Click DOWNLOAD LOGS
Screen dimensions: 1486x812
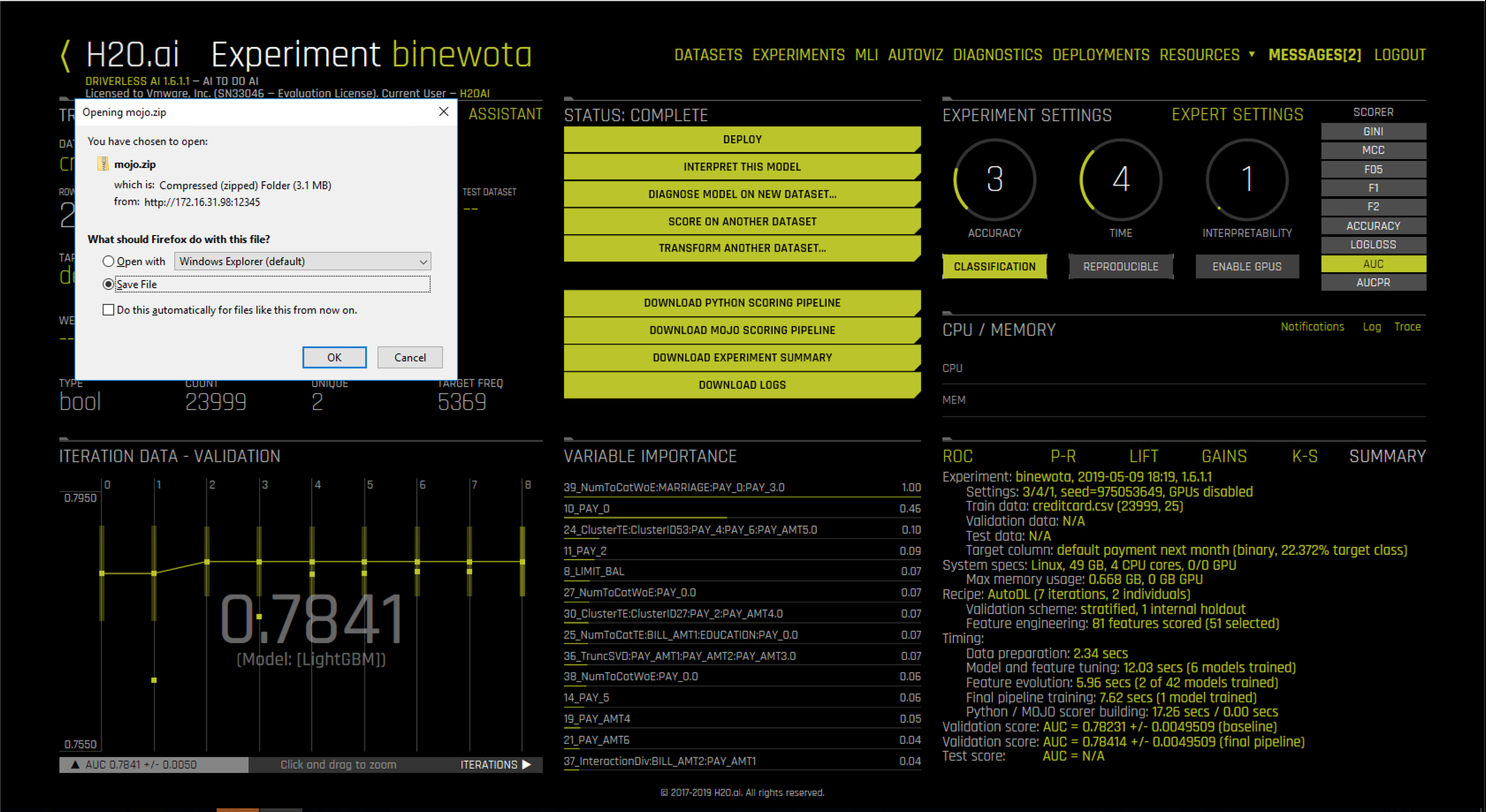743,385
